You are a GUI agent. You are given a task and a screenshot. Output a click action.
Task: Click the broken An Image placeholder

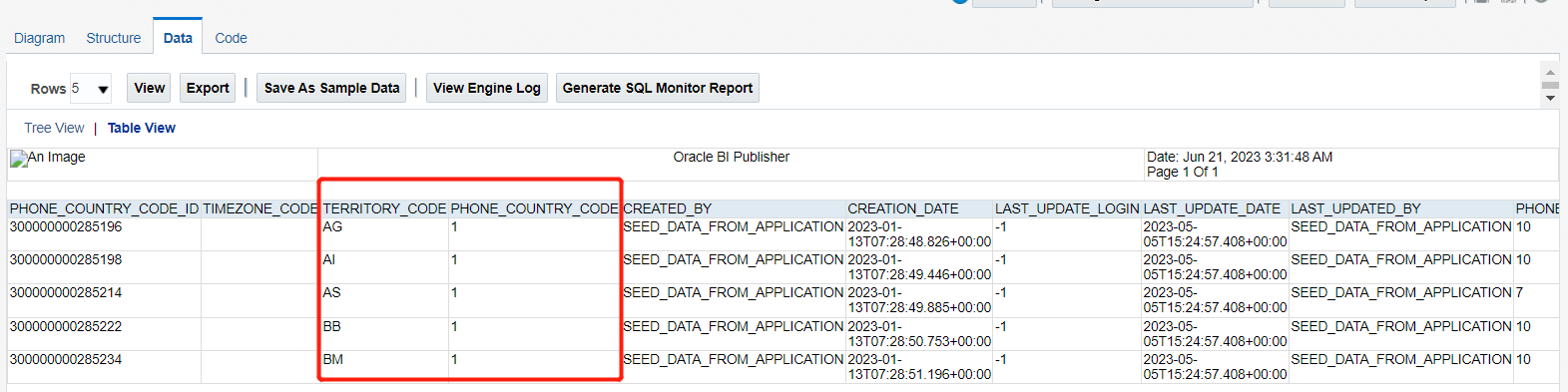click(x=48, y=158)
